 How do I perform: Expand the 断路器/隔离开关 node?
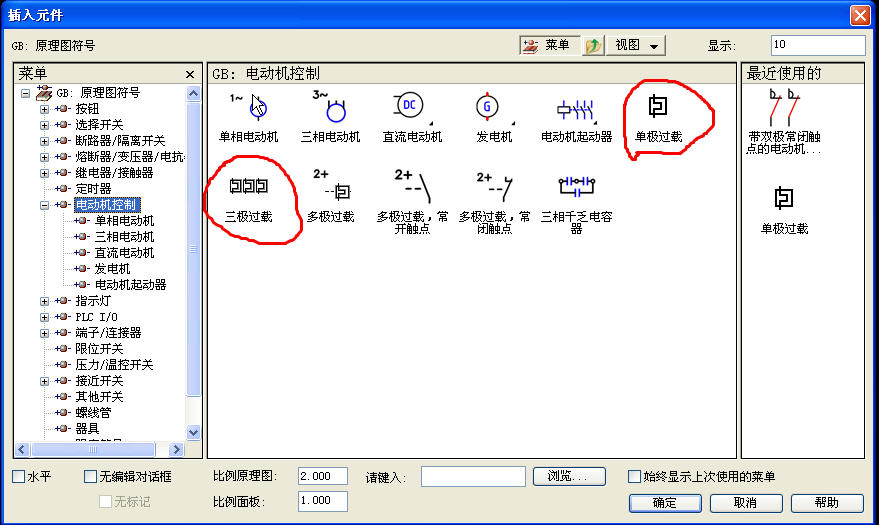coord(44,141)
